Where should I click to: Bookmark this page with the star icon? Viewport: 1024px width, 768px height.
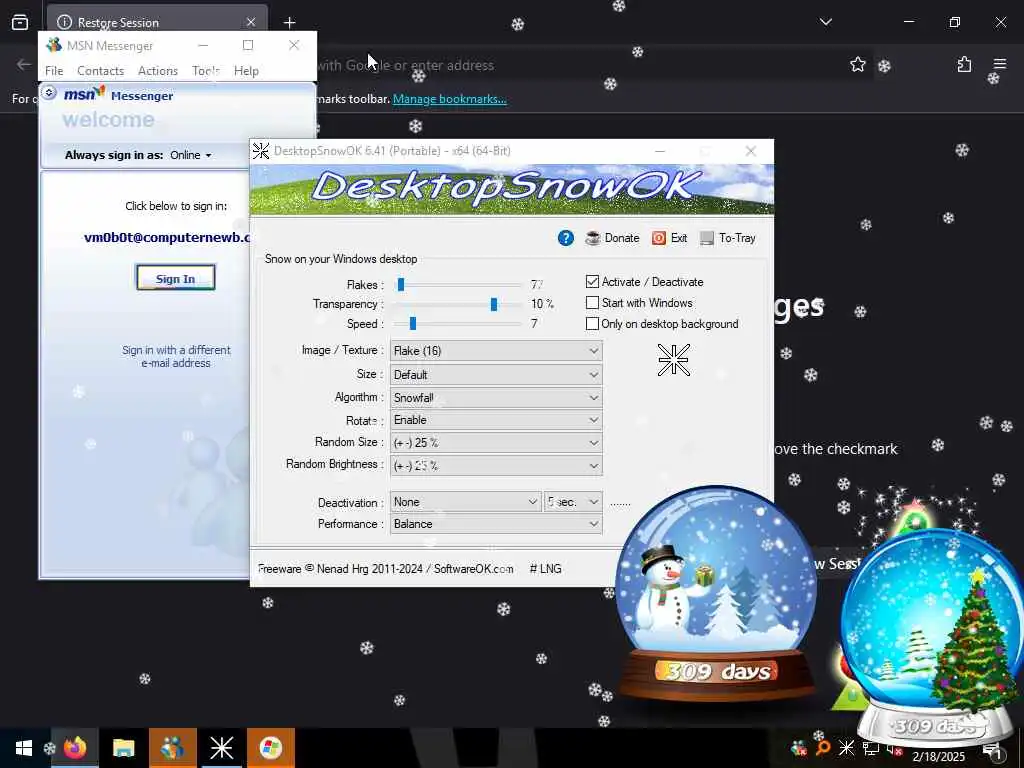pos(857,64)
